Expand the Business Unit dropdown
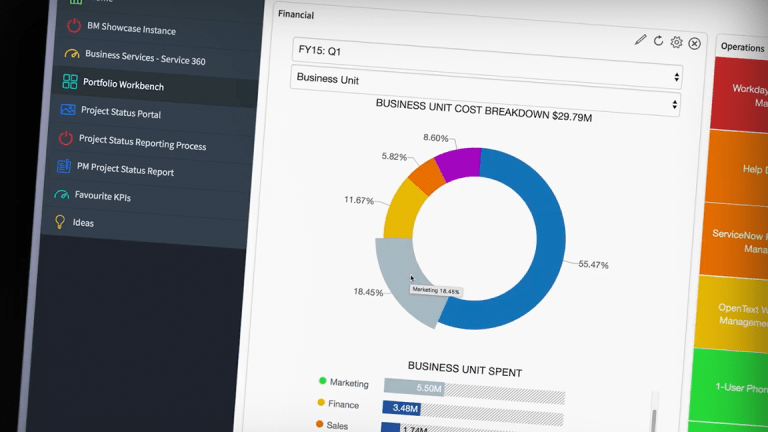The height and width of the screenshot is (432, 768). click(486, 78)
